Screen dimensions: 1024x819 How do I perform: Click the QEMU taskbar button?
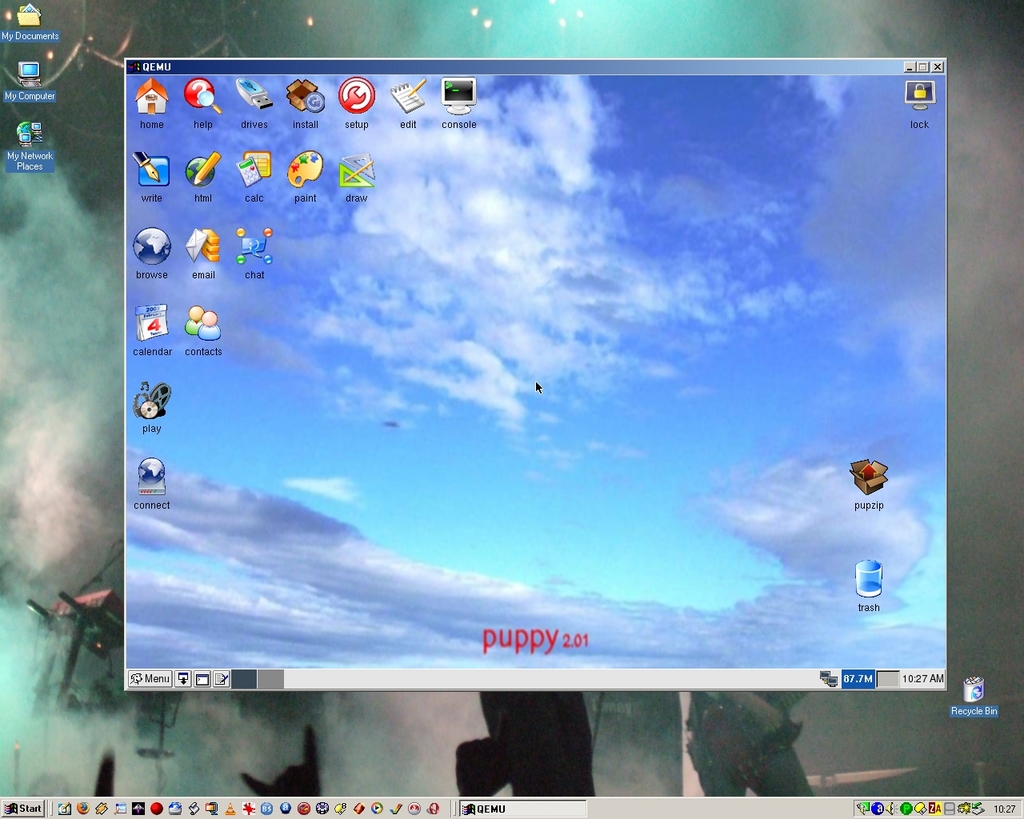522,809
